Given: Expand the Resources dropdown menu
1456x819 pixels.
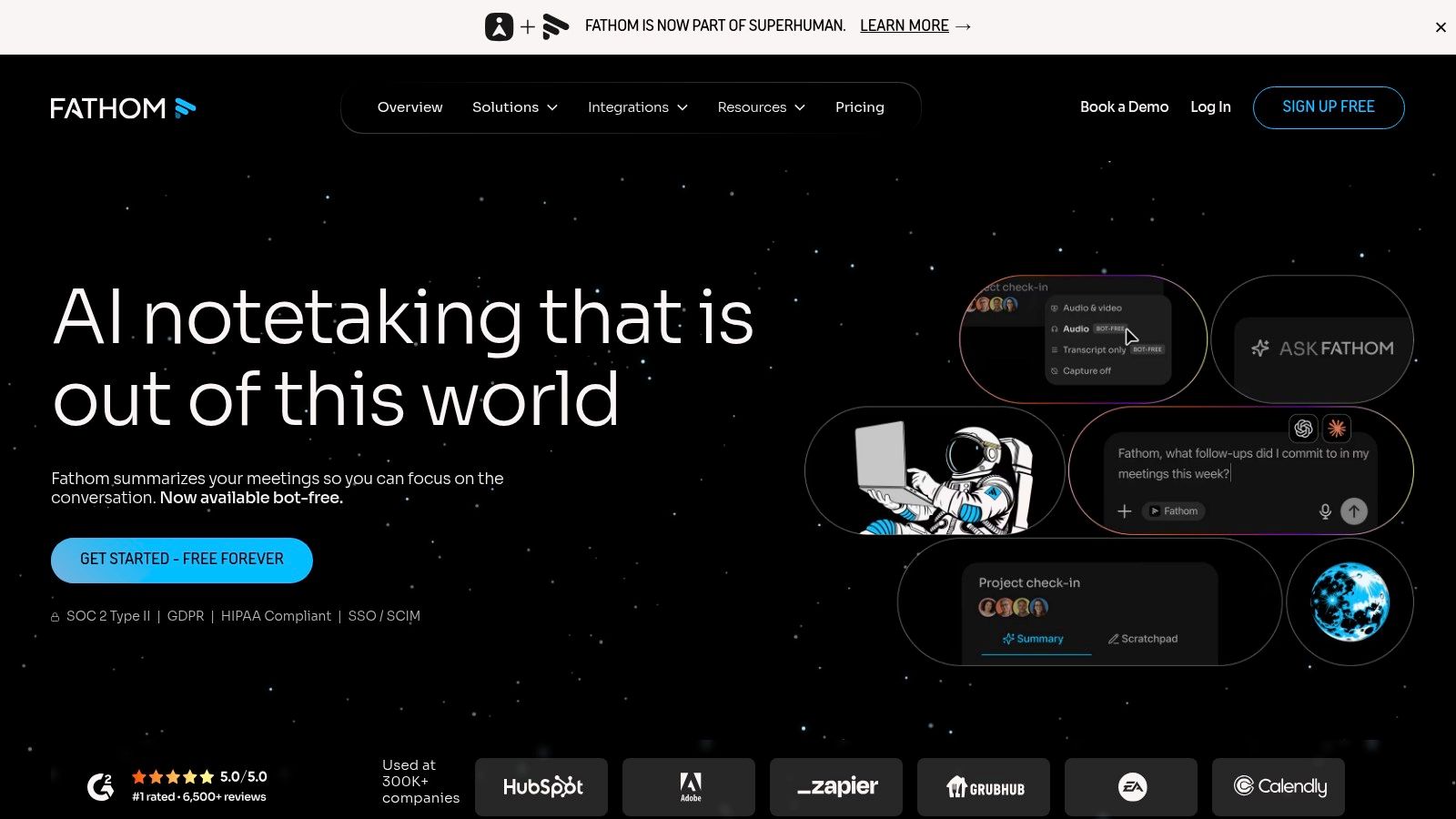Looking at the screenshot, I should coord(762,107).
